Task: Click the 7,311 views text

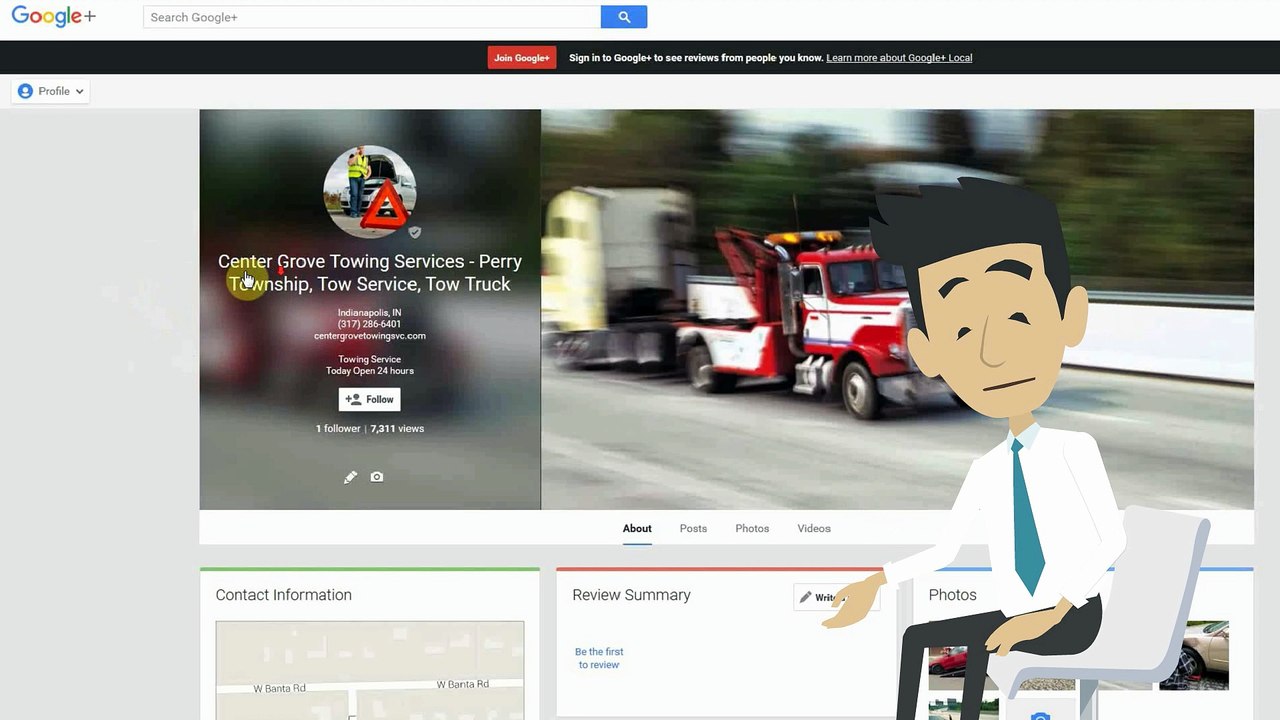Action: pos(397,429)
